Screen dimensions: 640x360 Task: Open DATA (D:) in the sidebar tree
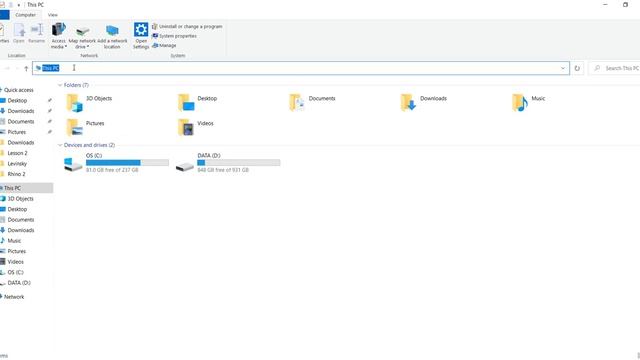19,283
